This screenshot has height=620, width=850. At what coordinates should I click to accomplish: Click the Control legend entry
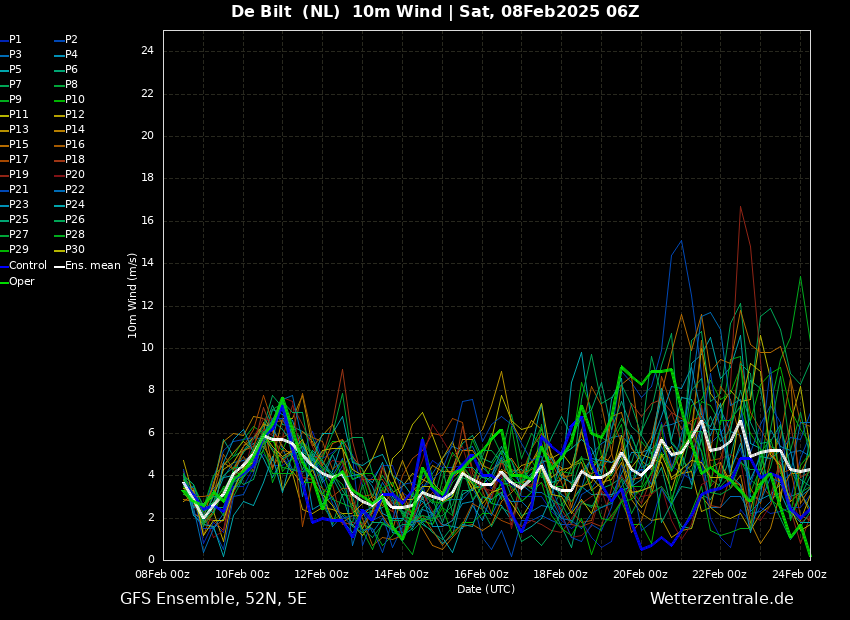pyautogui.click(x=23, y=266)
